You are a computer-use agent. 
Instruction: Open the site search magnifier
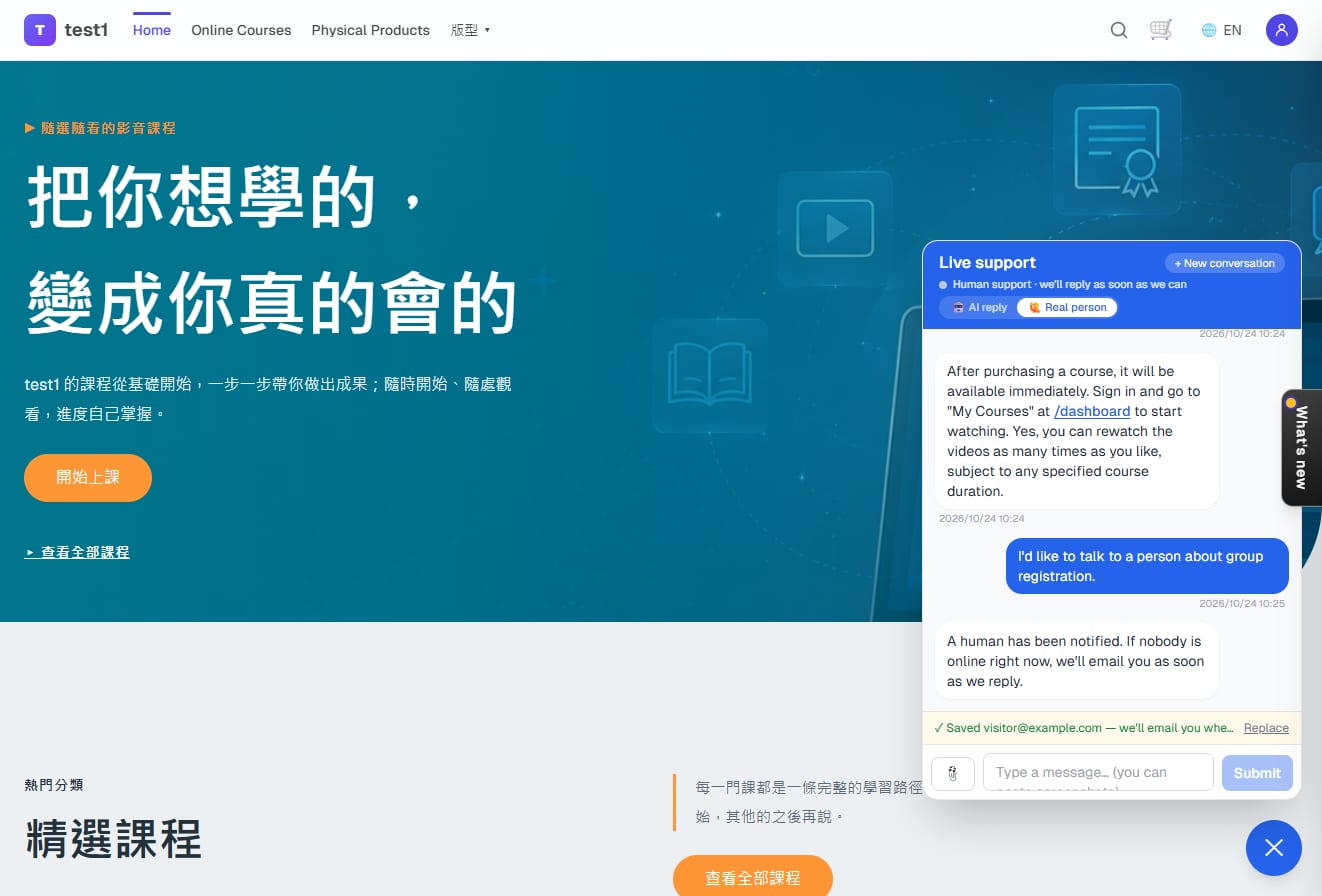point(1119,30)
